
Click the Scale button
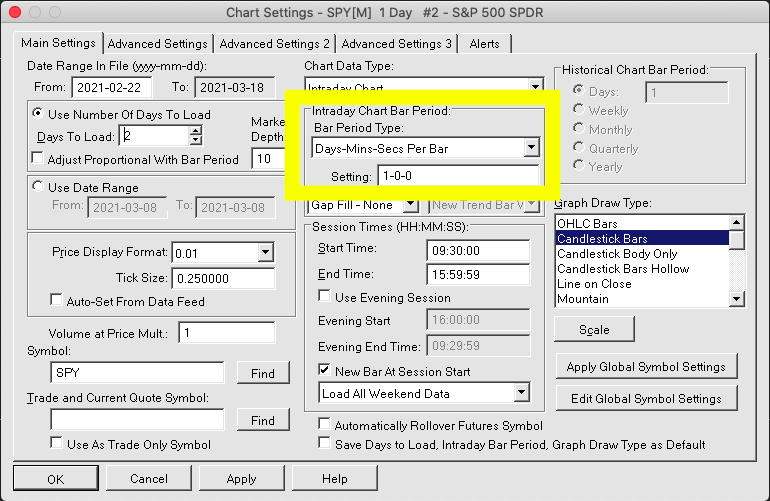[x=594, y=329]
